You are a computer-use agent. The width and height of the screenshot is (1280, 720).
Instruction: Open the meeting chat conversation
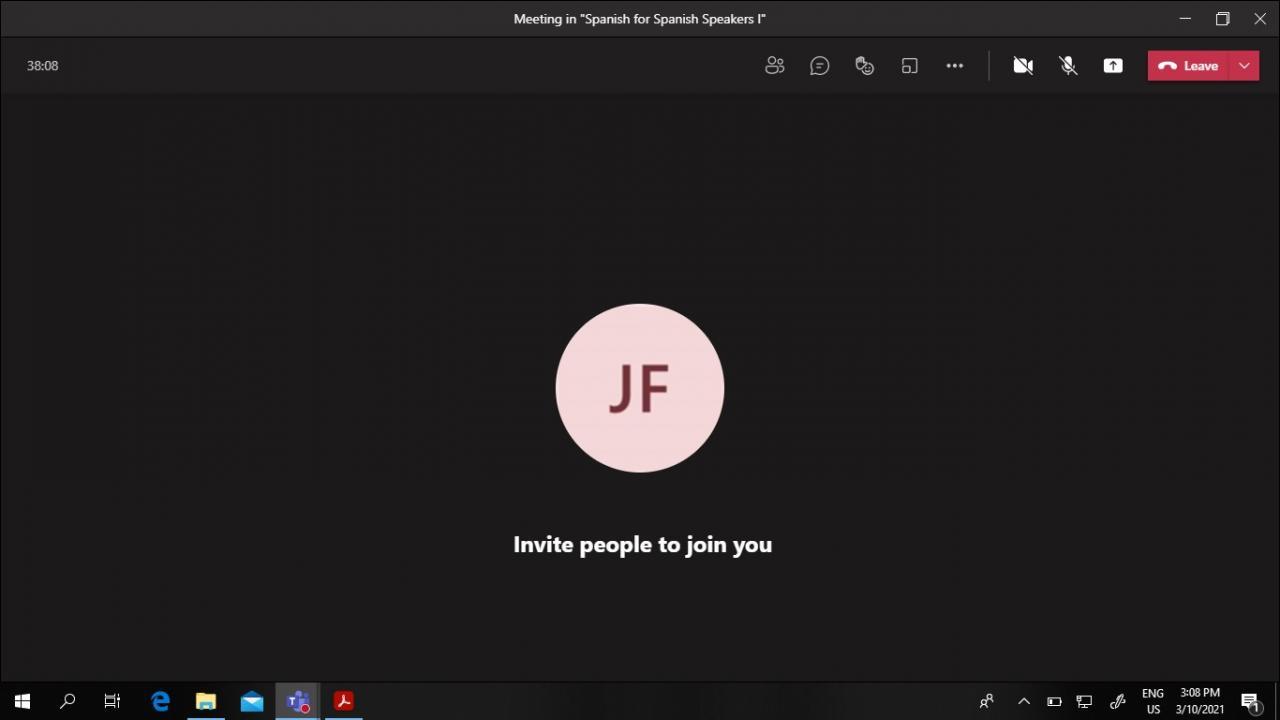pyautogui.click(x=819, y=66)
